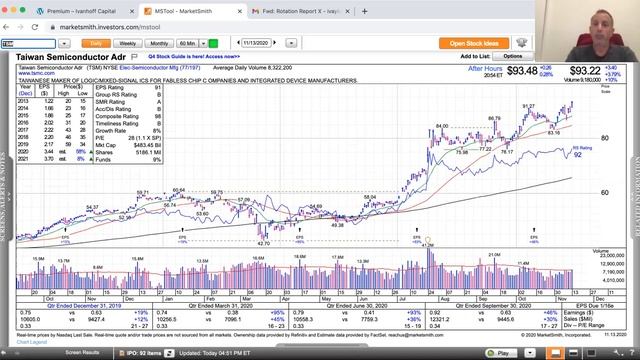This screenshot has width=640, height=360.
Task: Expand the intraday interval dropdown arrow
Action: [x=203, y=43]
